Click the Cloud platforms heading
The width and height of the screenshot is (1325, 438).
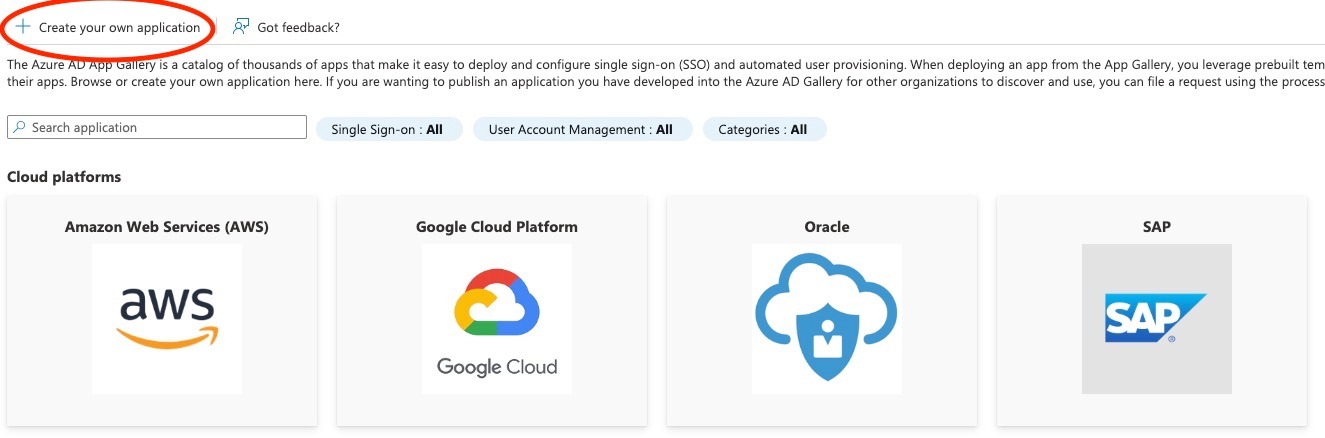tap(64, 177)
